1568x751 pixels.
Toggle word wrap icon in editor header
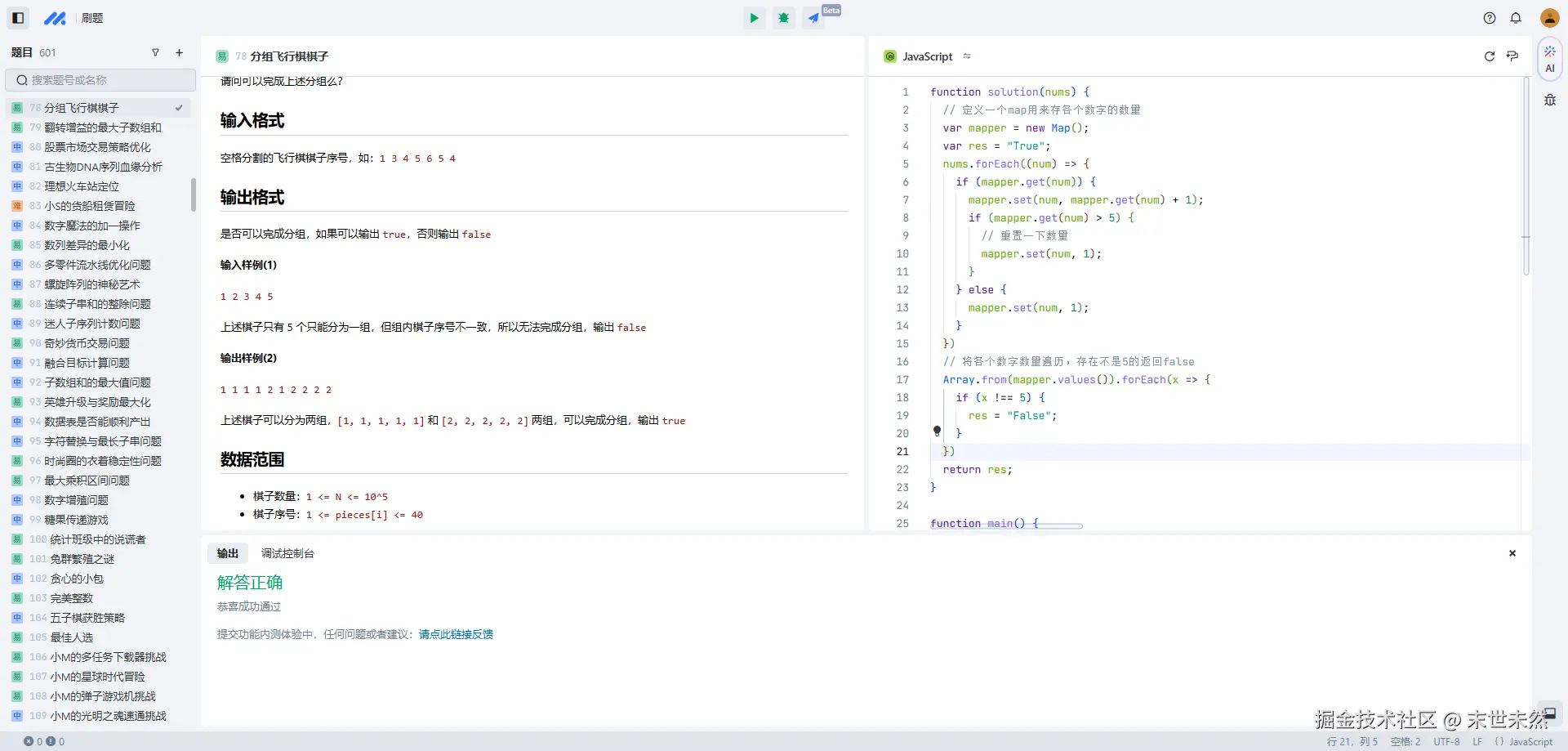click(x=1512, y=56)
